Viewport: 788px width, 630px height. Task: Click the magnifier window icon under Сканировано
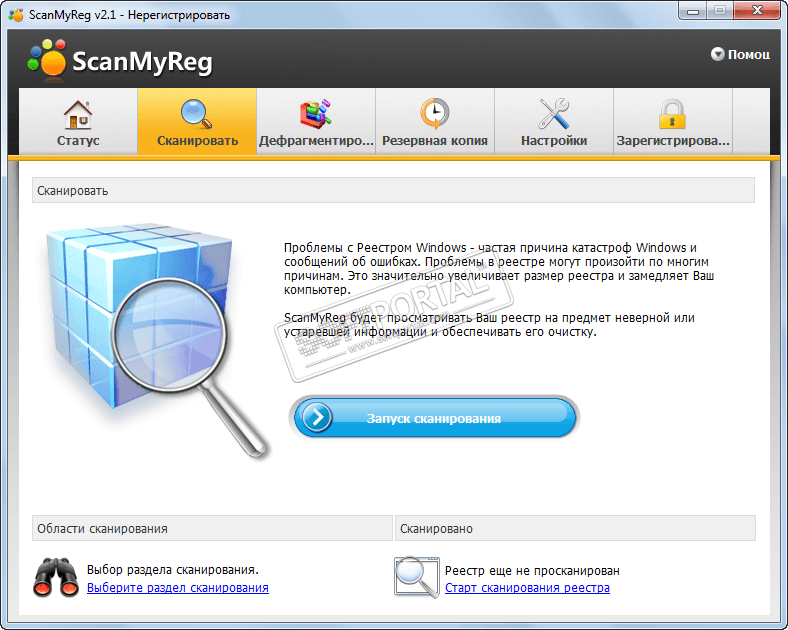417,577
